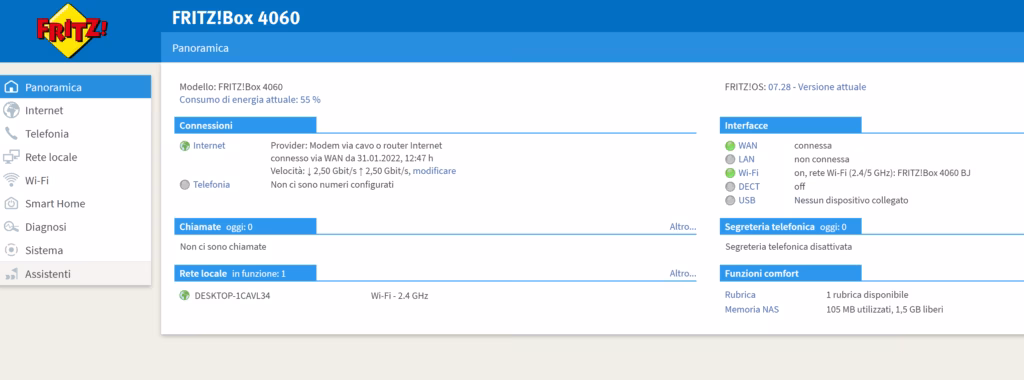
Task: Click the green Internet connection status icon
Action: (185, 146)
